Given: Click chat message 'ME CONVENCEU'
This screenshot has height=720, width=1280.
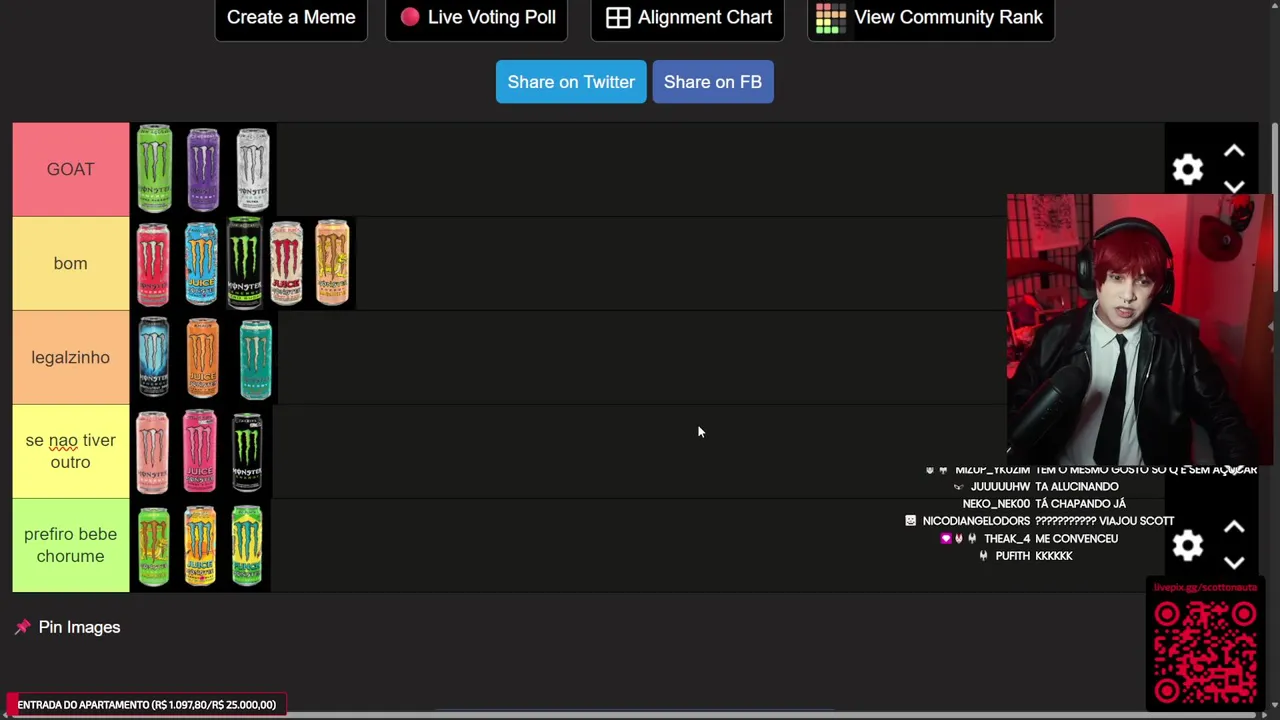Looking at the screenshot, I should click(1076, 539).
